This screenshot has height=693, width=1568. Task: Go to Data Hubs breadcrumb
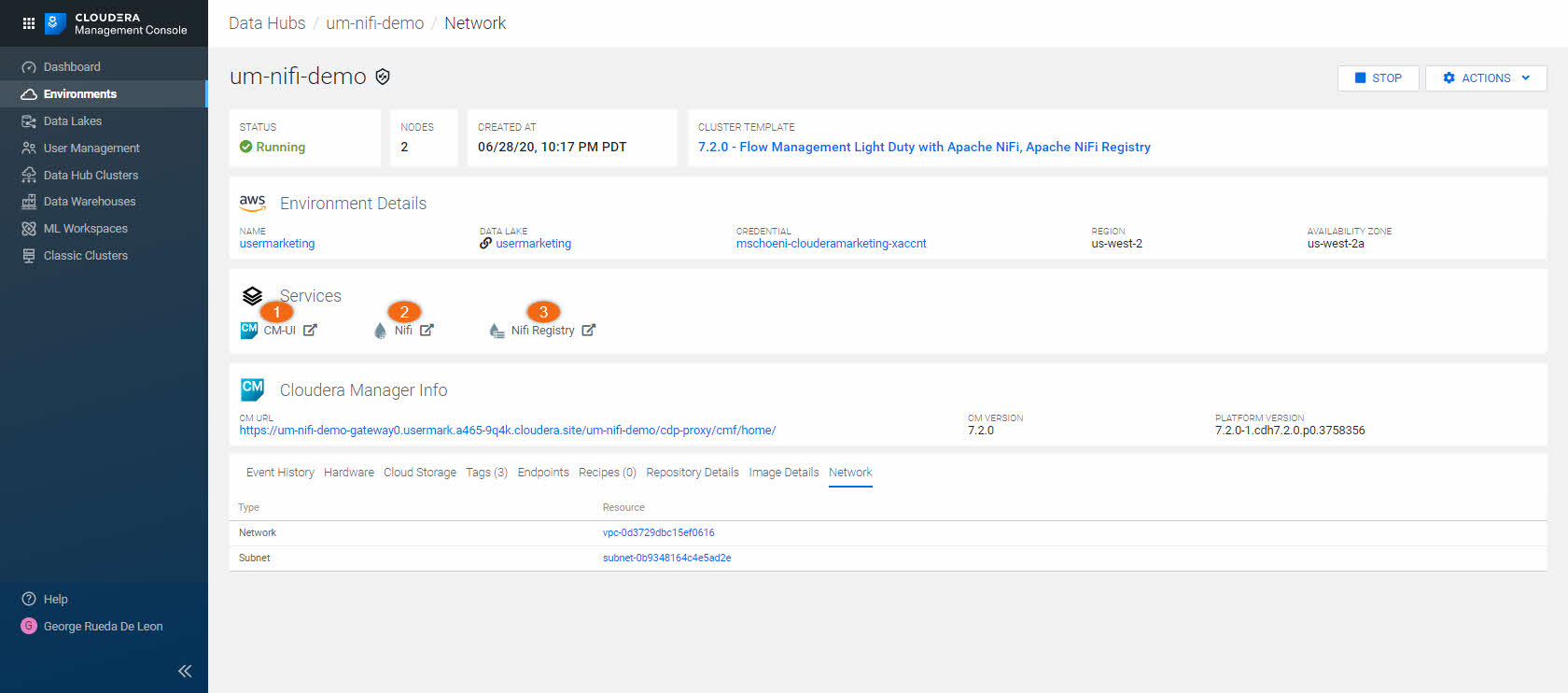[267, 23]
